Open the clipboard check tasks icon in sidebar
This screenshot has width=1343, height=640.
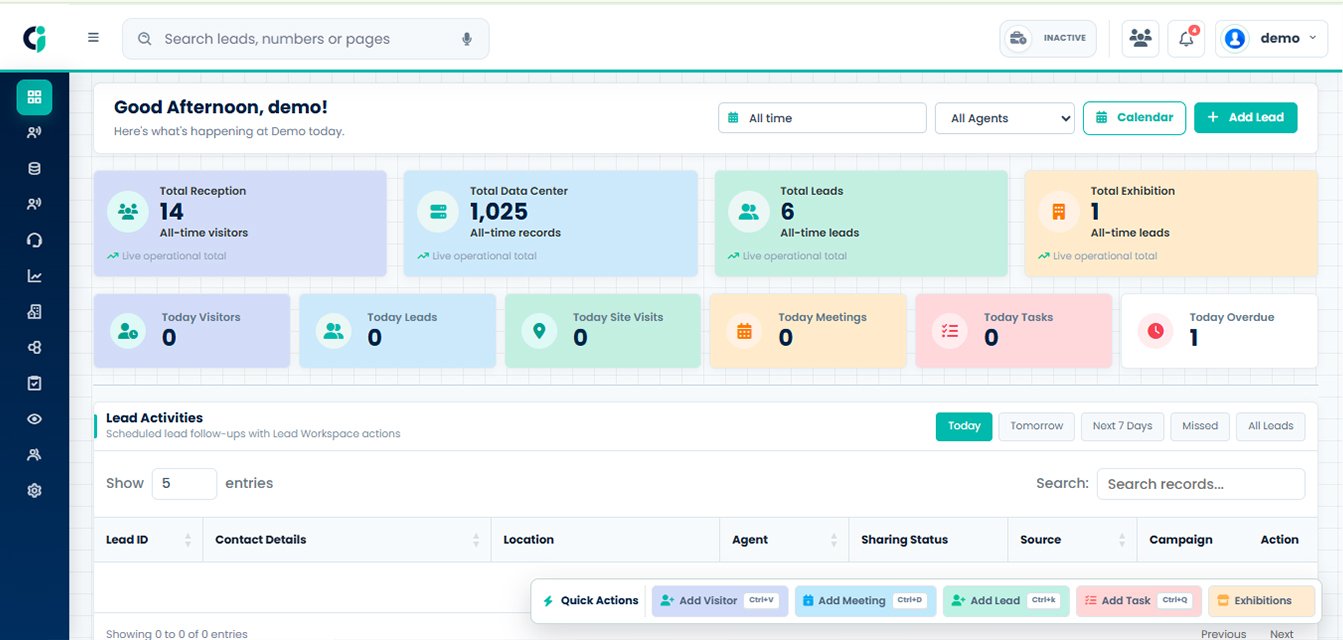[34, 383]
